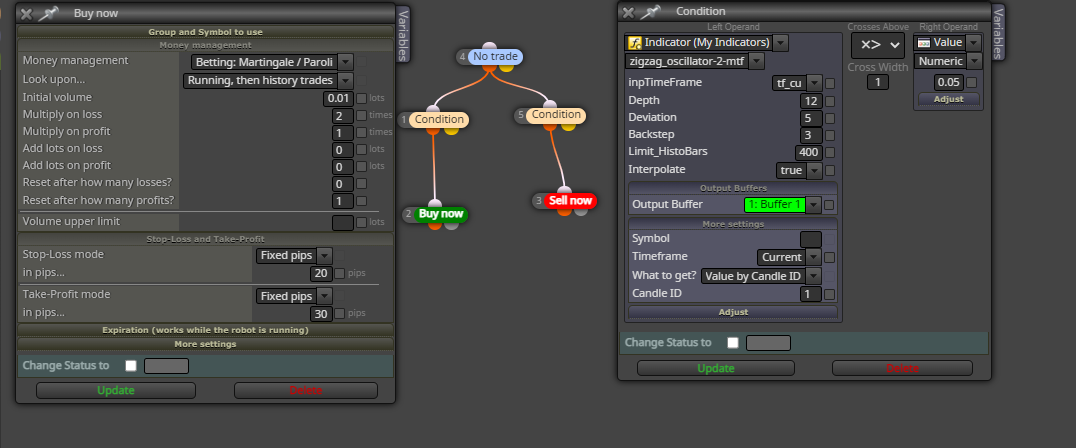The width and height of the screenshot is (1076, 448).
Task: Click yellow output connector under No trade
Action: (x=506, y=67)
